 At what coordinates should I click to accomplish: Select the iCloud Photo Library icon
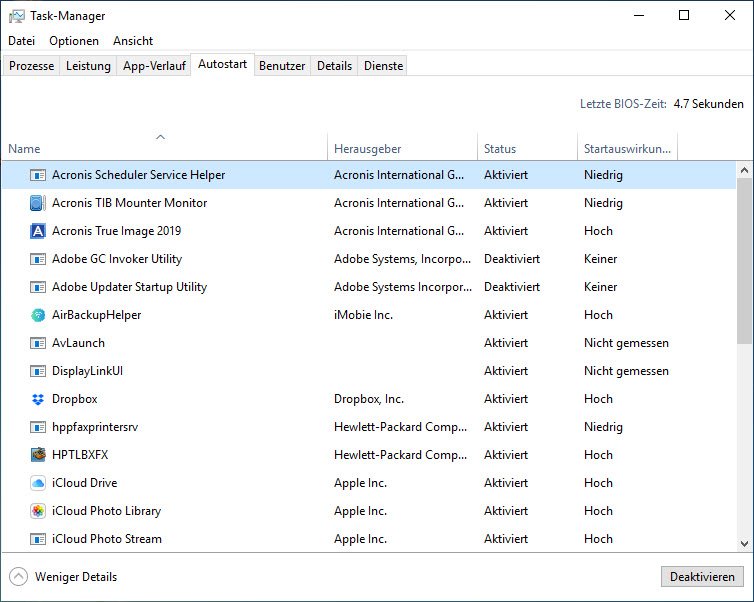(38, 511)
